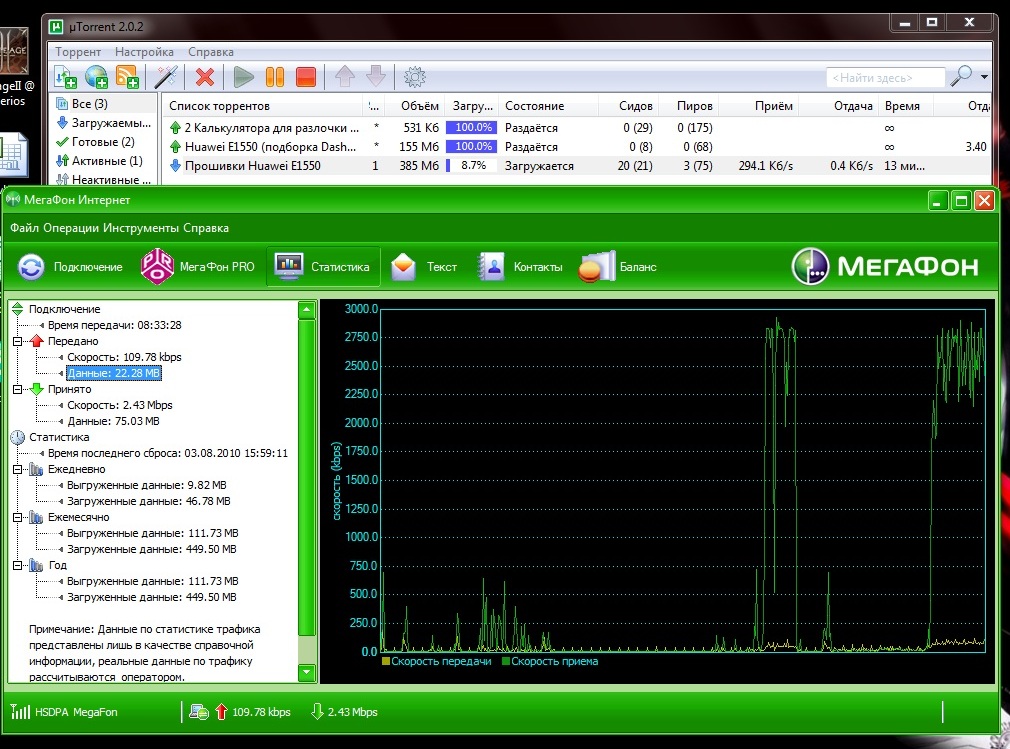
Task: Select Время передачи: 08:33:28 entry
Action: 115,325
